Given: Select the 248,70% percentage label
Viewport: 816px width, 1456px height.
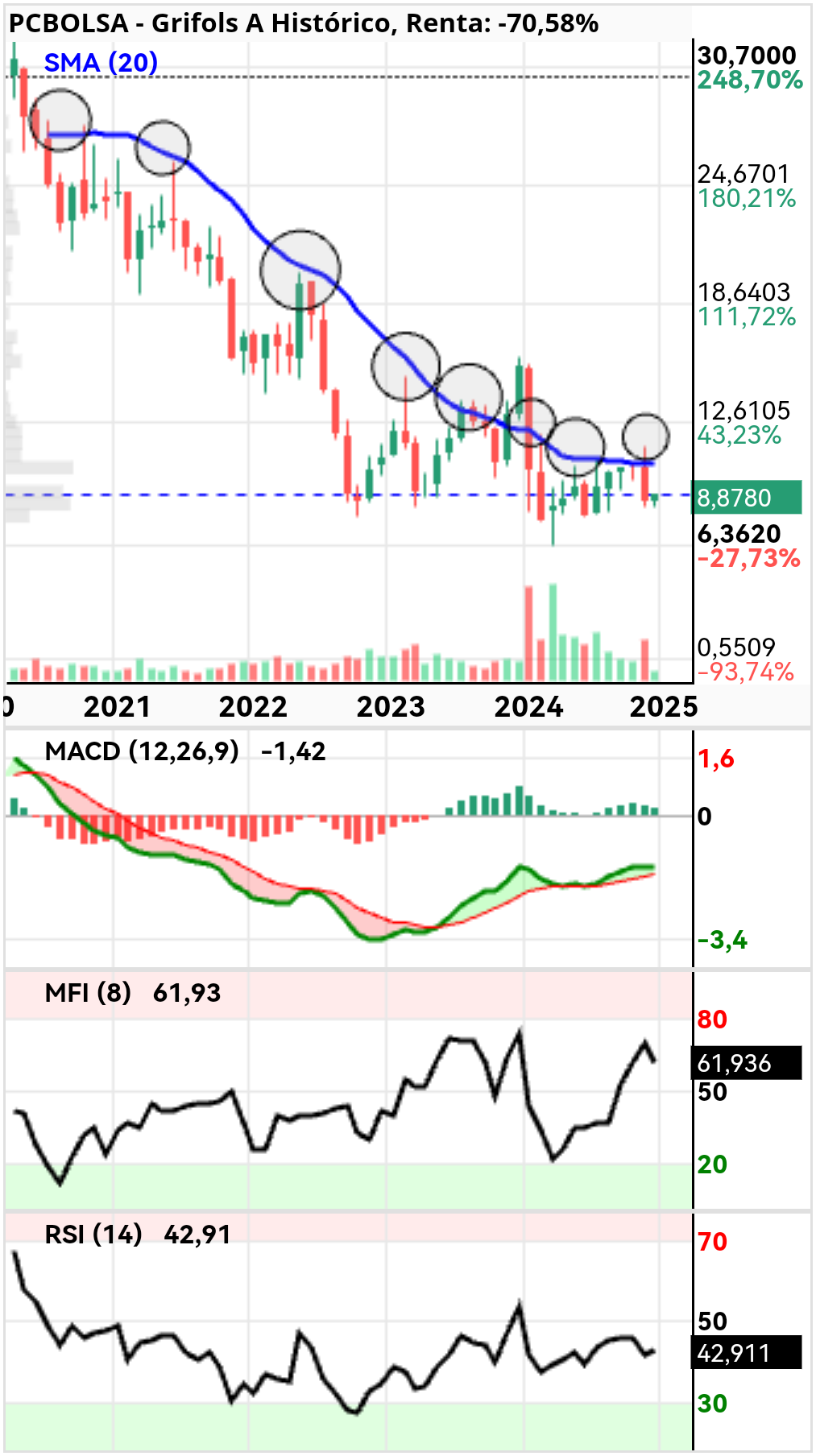Looking at the screenshot, I should pos(750,80).
